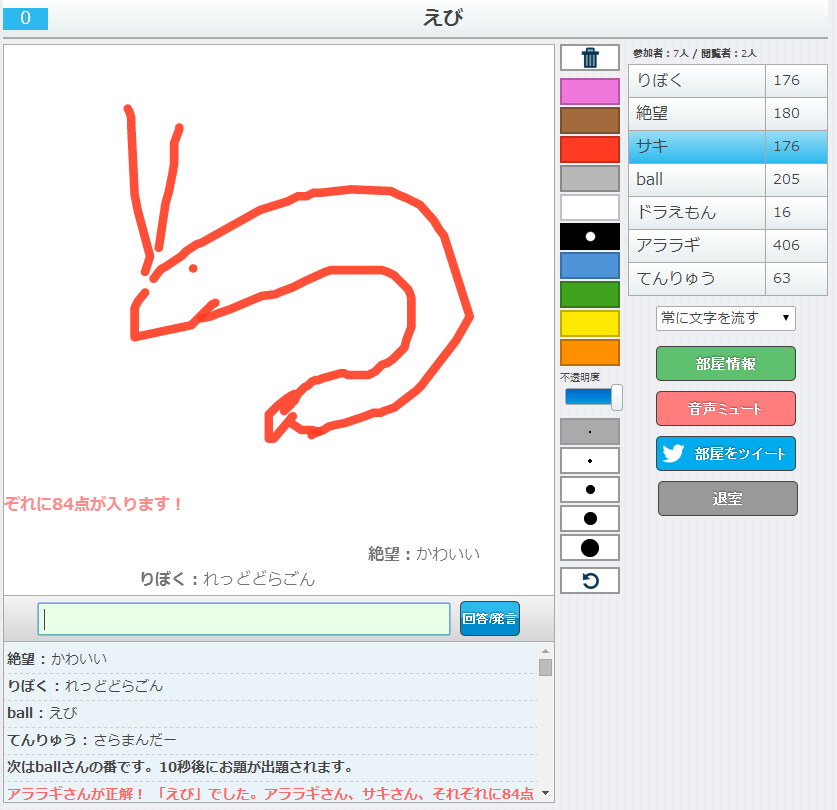Viewport: 837px width, 810px height.
Task: Select the medium brush size dot
Action: [x=590, y=489]
